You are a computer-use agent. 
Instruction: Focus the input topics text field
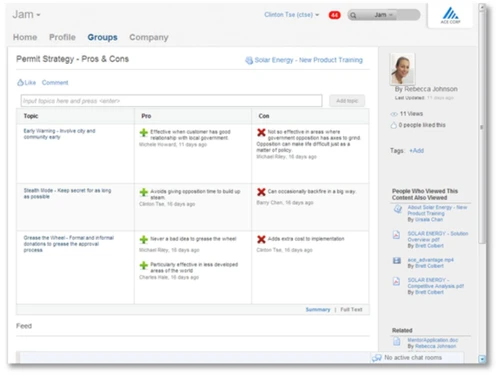171,101
